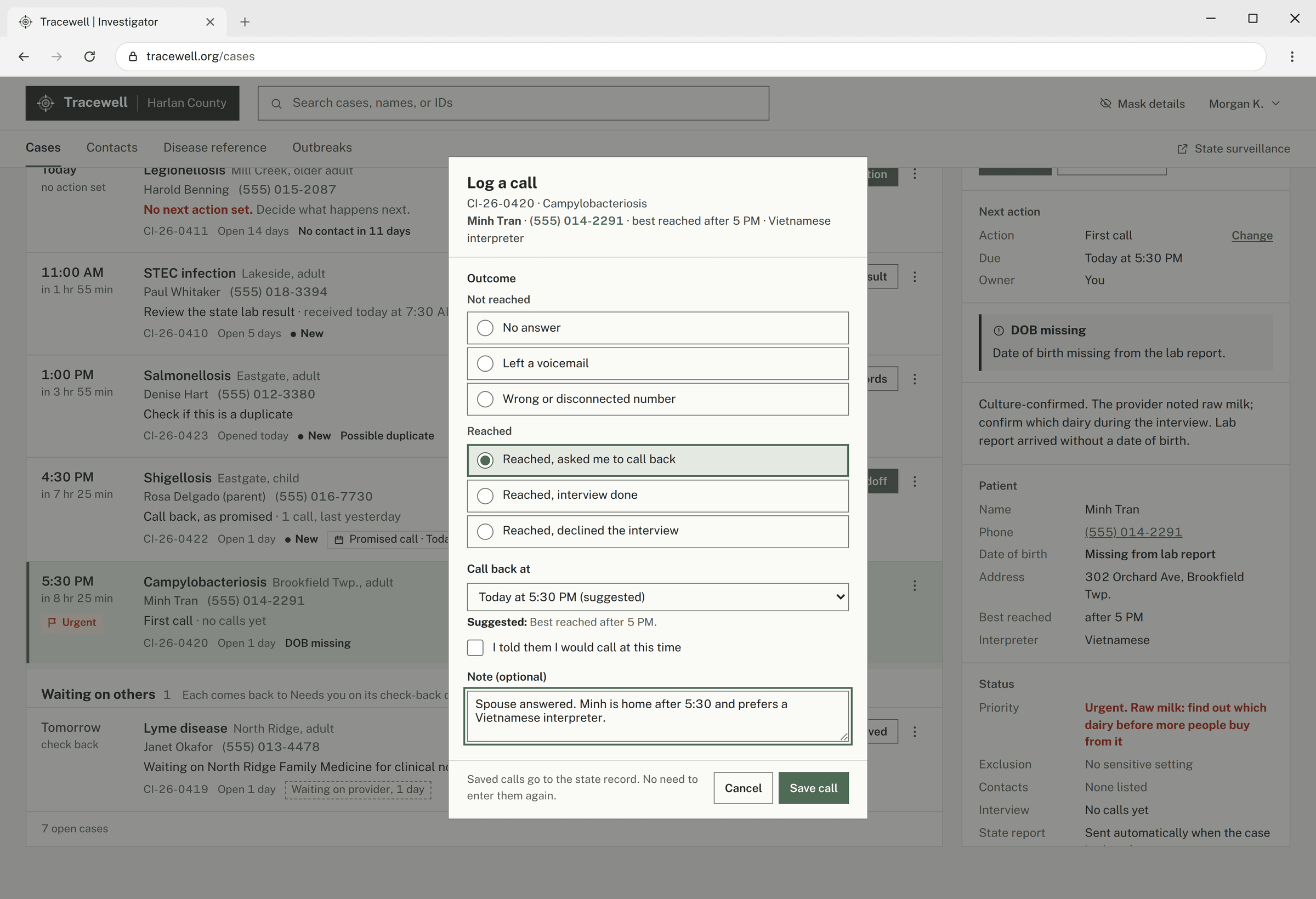Open the Call back at dropdown
The width and height of the screenshot is (1316, 899).
(657, 598)
